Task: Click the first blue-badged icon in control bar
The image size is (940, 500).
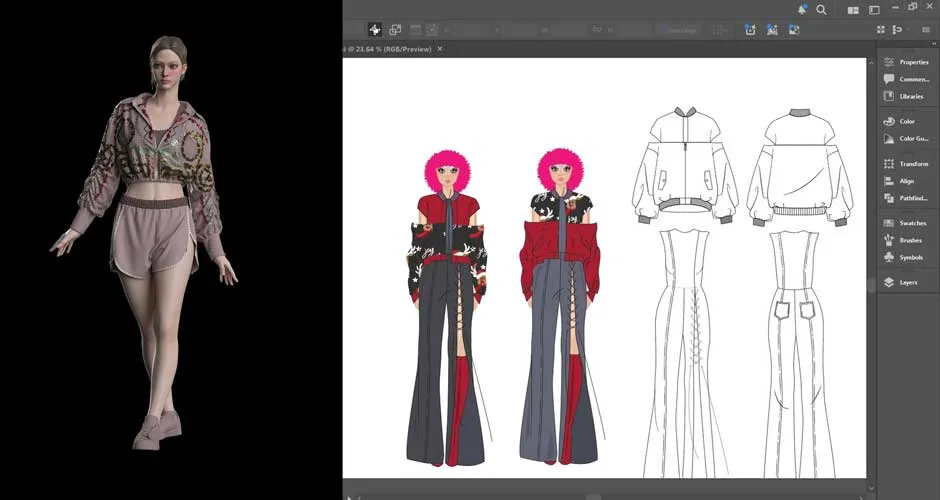Action: tap(751, 29)
